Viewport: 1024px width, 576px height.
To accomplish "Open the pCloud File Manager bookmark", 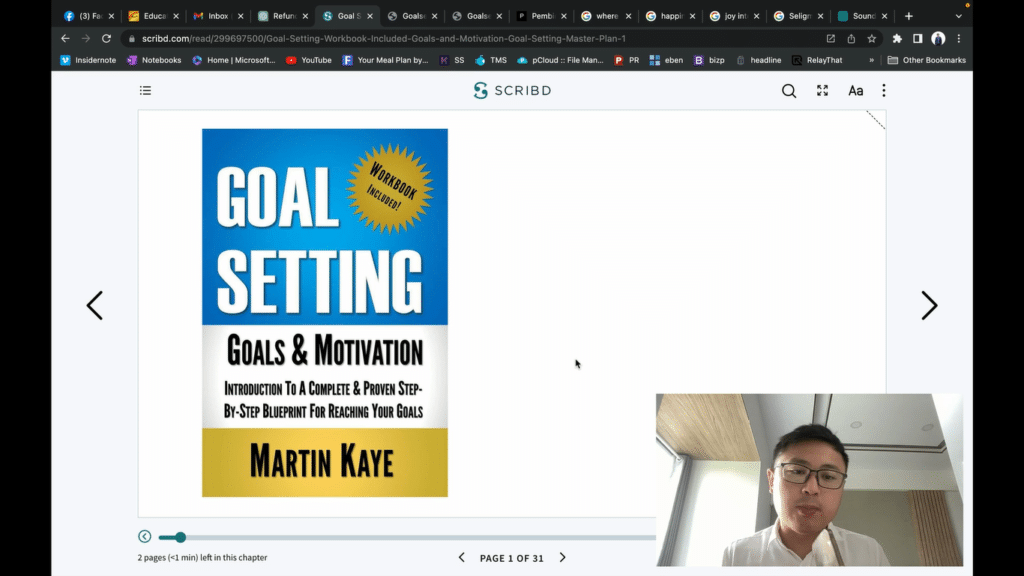I will tap(560, 60).
